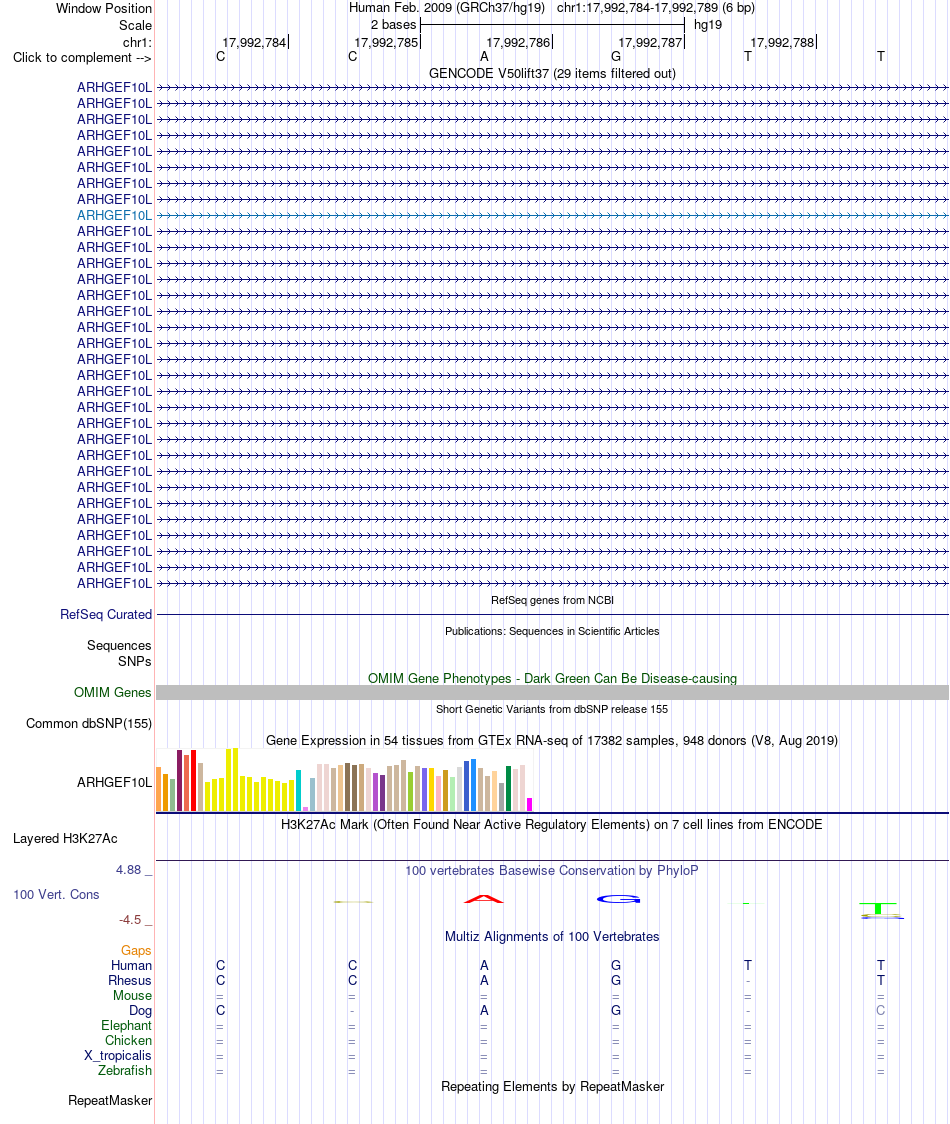
Task: Click the SNPs track label
Action: click(135, 661)
